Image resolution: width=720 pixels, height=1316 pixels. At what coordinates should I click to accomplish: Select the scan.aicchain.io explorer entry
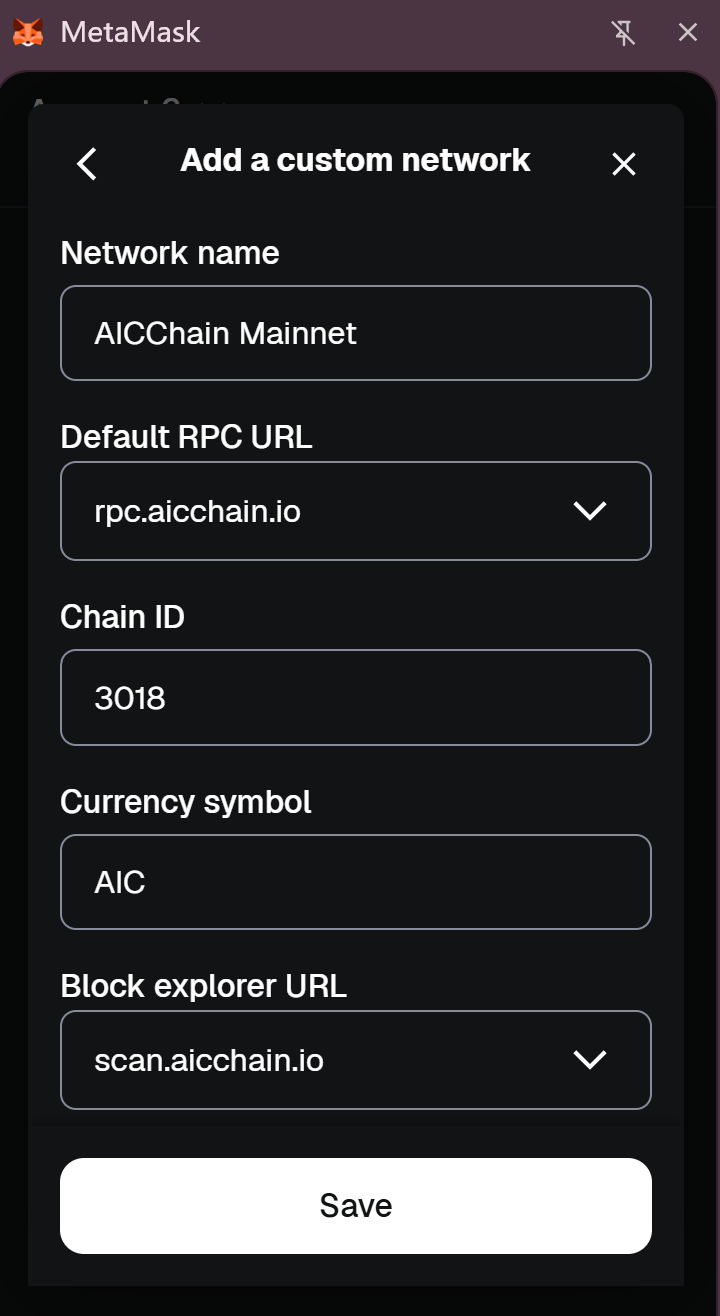click(x=209, y=1060)
